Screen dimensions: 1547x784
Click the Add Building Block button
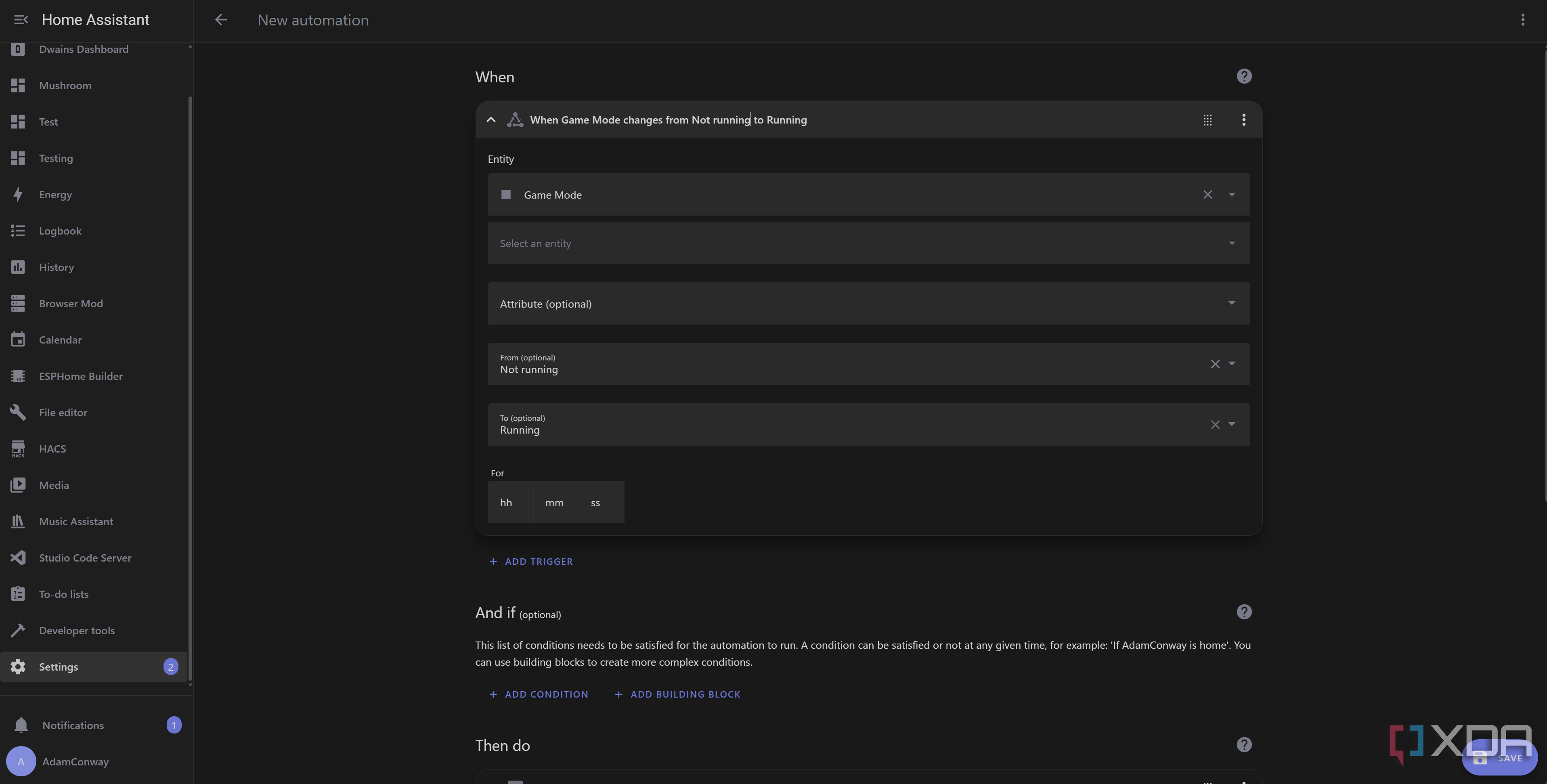pyautogui.click(x=677, y=694)
